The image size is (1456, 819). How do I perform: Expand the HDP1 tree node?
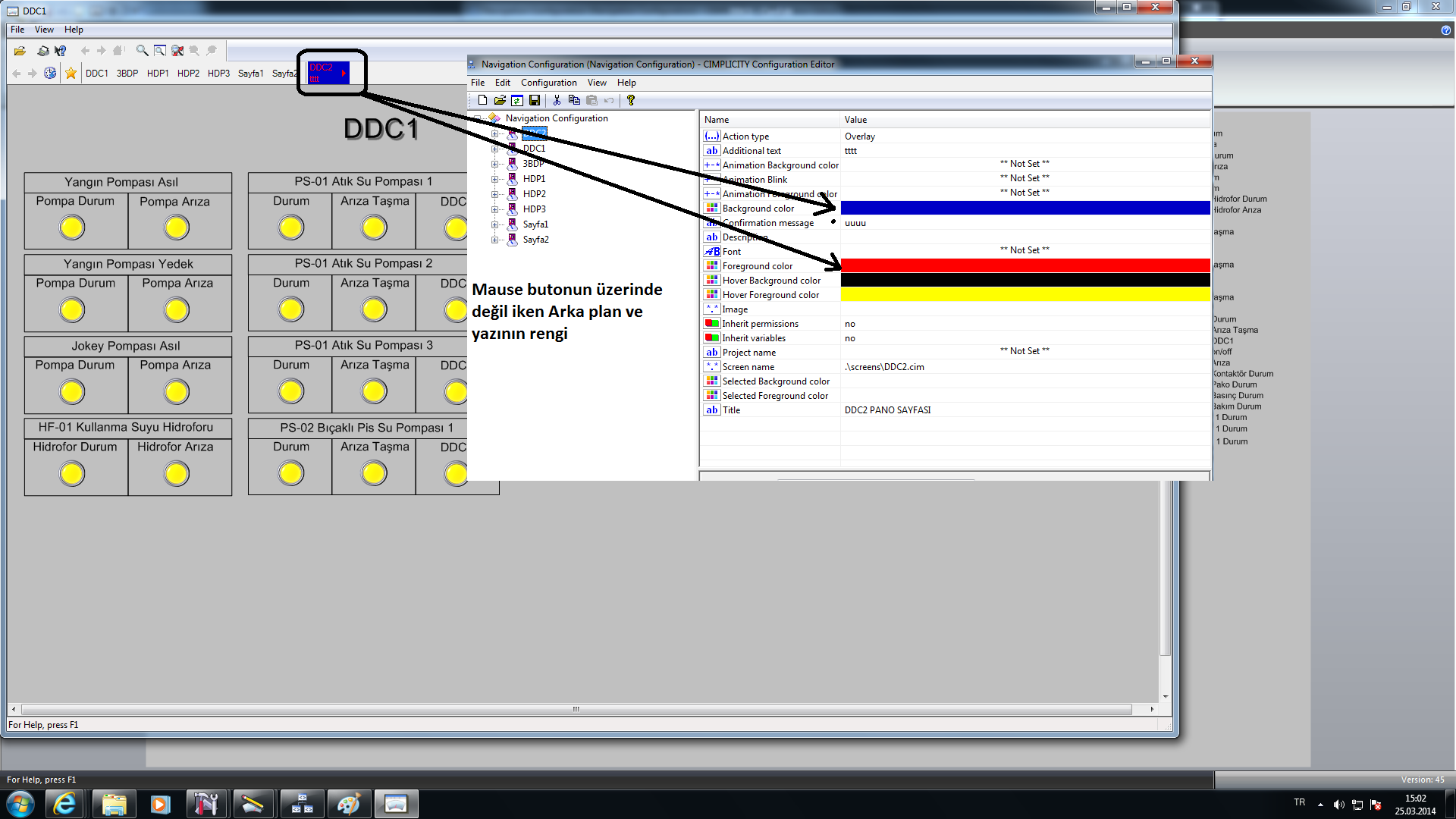pyautogui.click(x=494, y=180)
